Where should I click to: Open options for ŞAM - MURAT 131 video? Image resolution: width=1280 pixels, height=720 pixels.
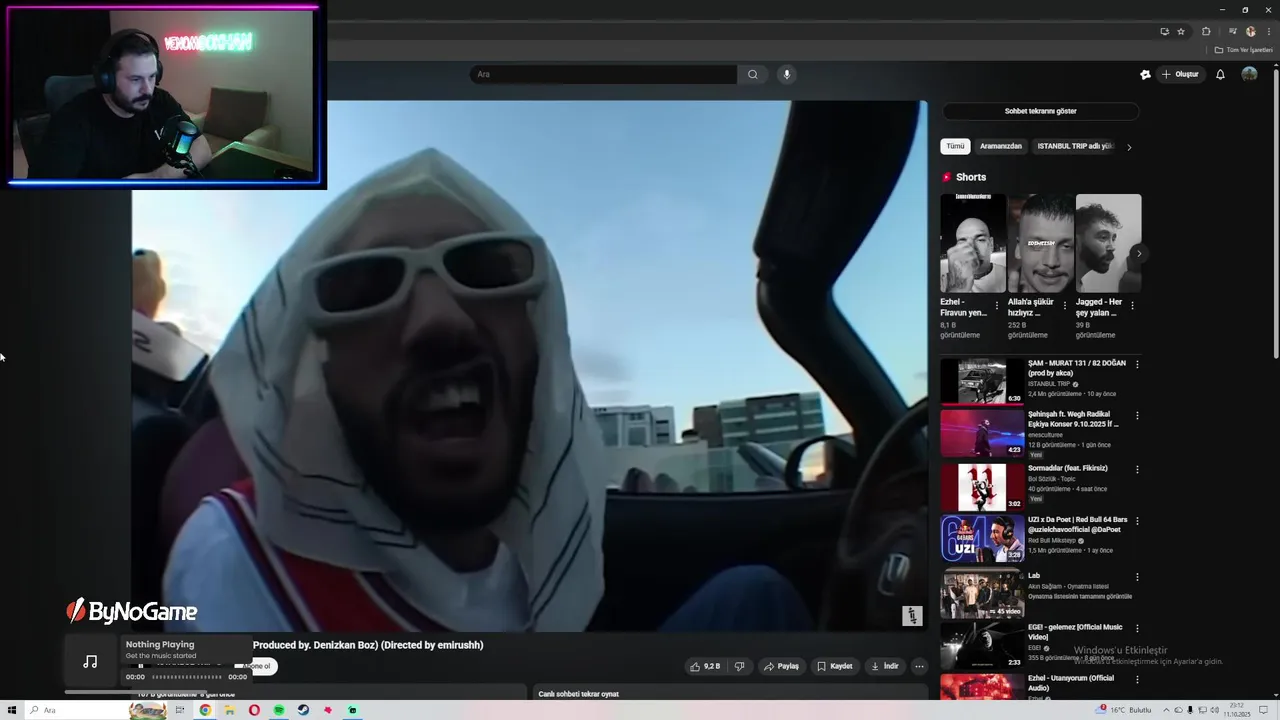pos(1137,364)
